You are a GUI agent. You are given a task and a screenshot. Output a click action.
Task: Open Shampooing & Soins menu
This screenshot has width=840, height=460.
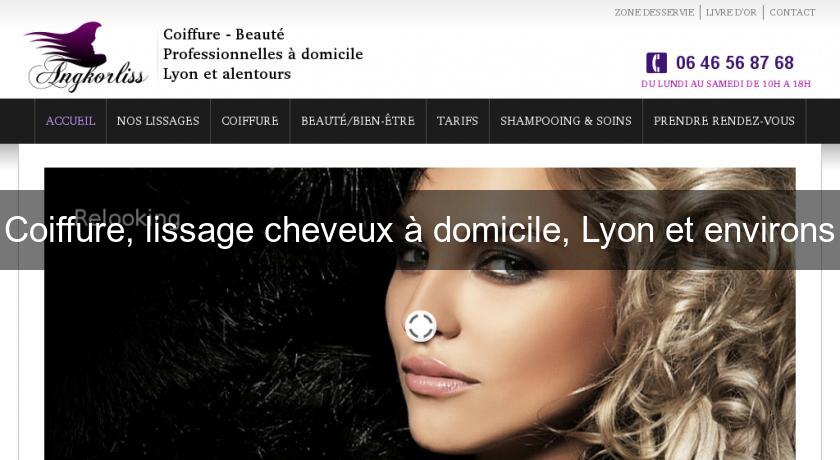566,121
